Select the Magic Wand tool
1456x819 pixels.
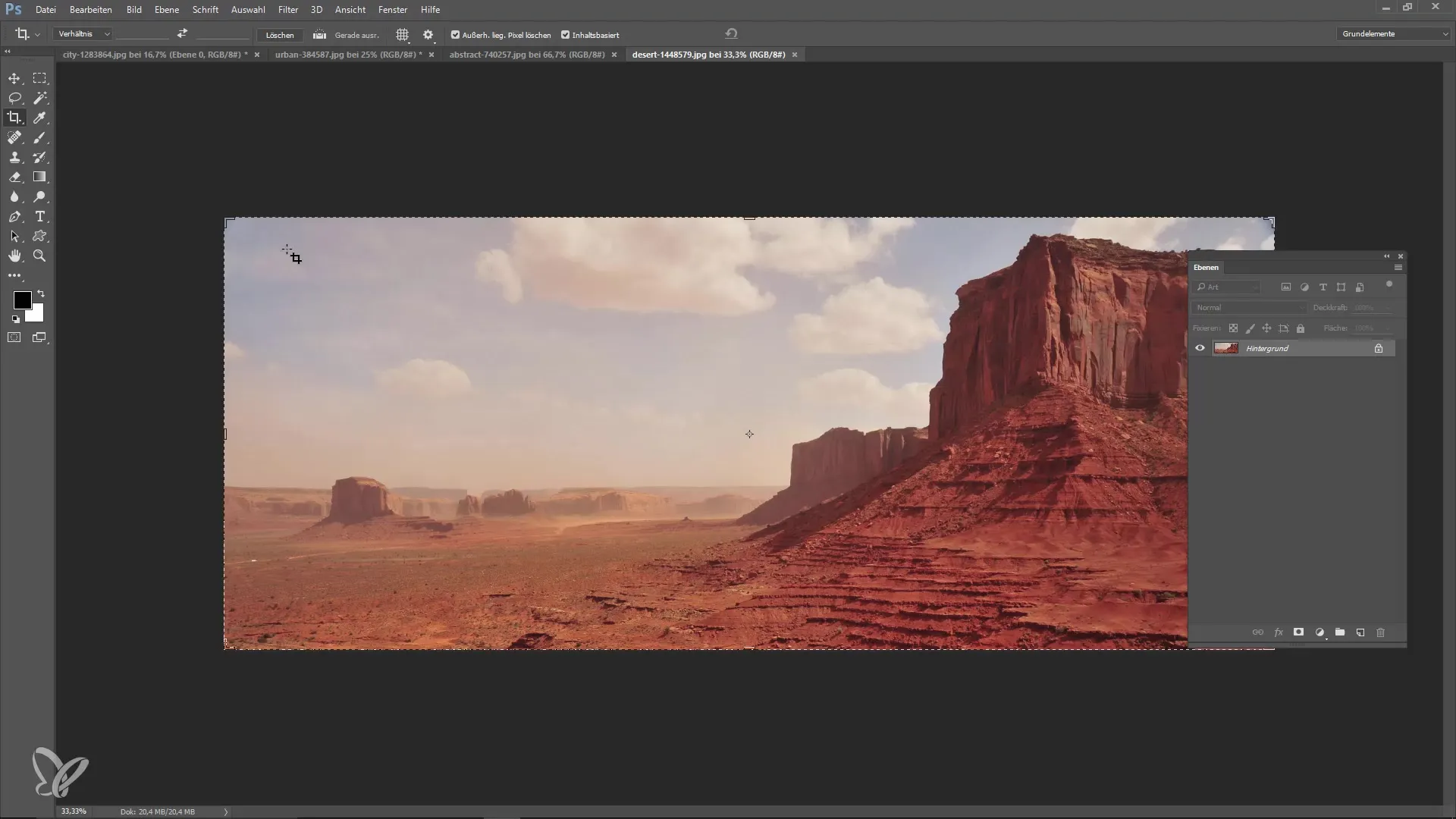[40, 98]
